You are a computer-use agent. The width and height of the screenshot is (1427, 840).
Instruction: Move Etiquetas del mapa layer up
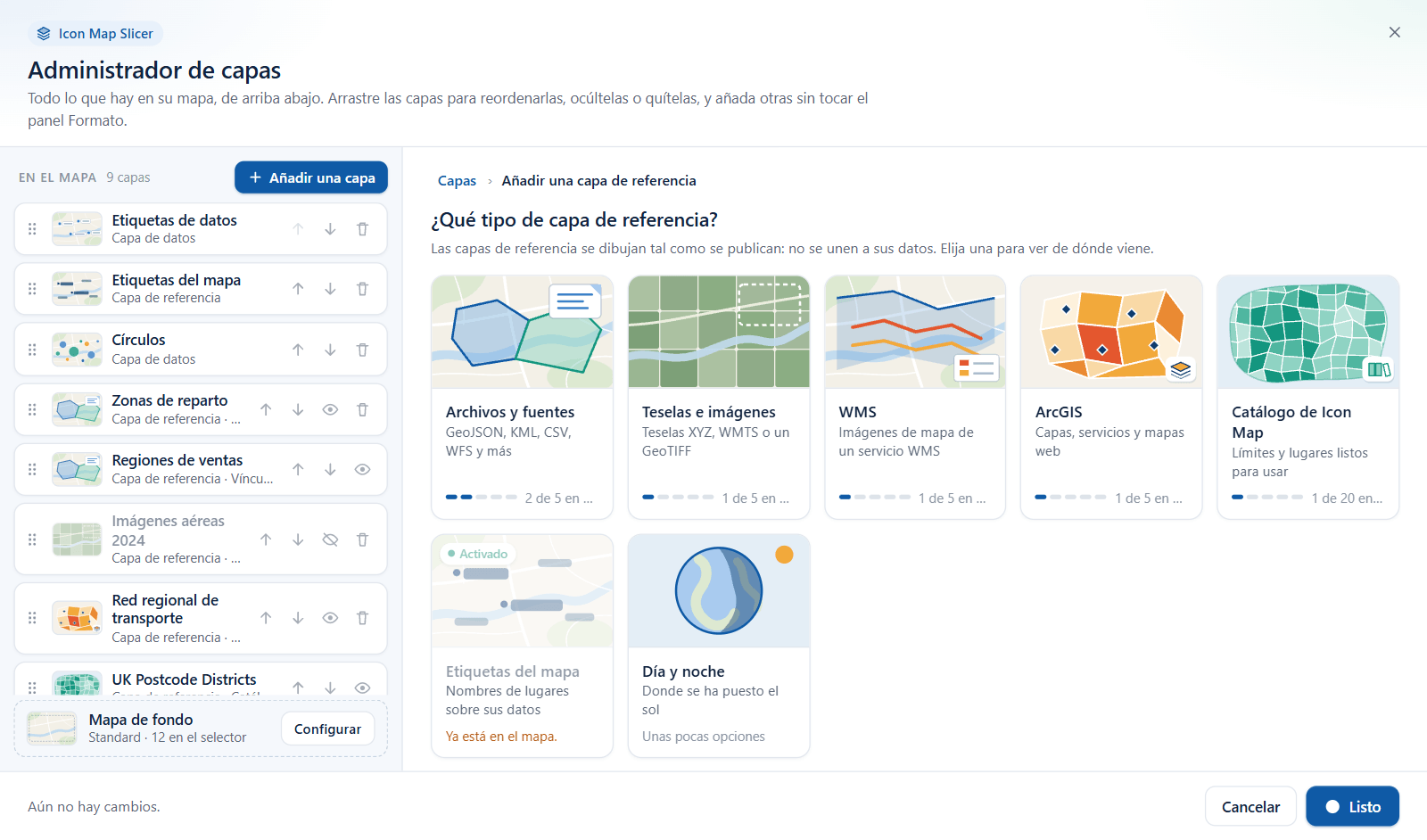[x=298, y=289]
